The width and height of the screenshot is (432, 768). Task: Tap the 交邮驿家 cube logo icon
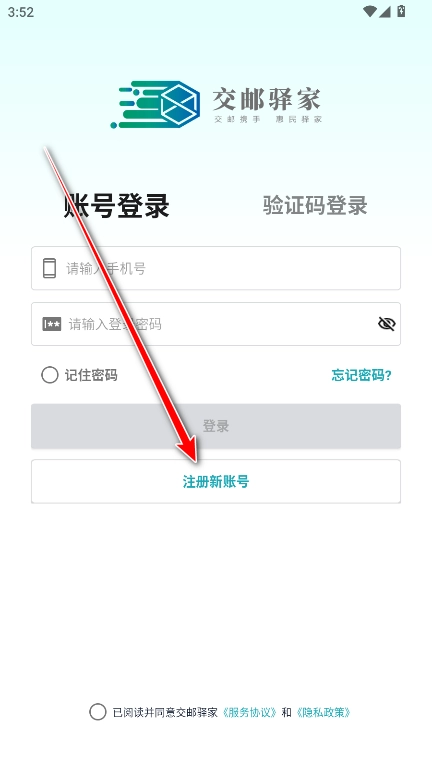pos(156,104)
